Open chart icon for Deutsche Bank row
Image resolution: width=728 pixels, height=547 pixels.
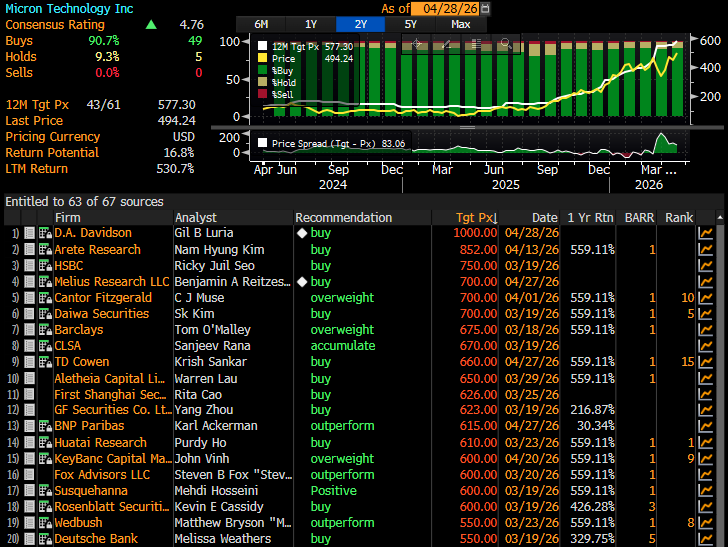point(706,539)
